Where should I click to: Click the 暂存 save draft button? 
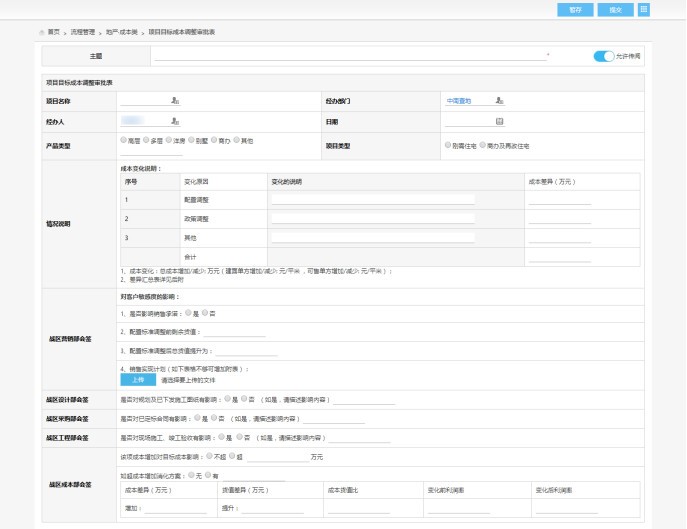575,9
